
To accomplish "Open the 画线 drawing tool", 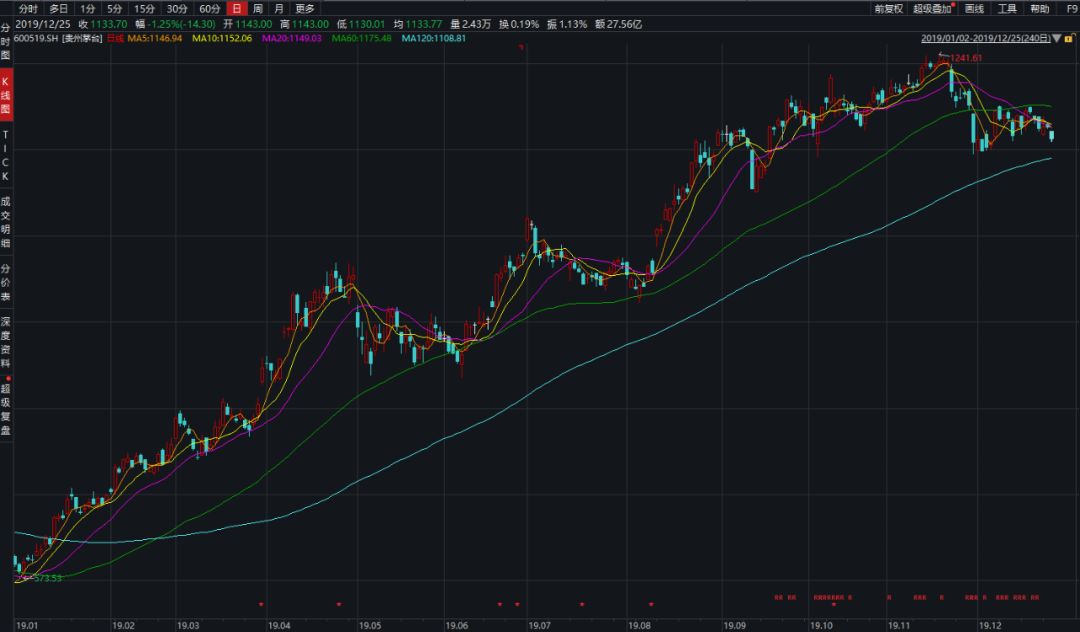I will point(974,8).
